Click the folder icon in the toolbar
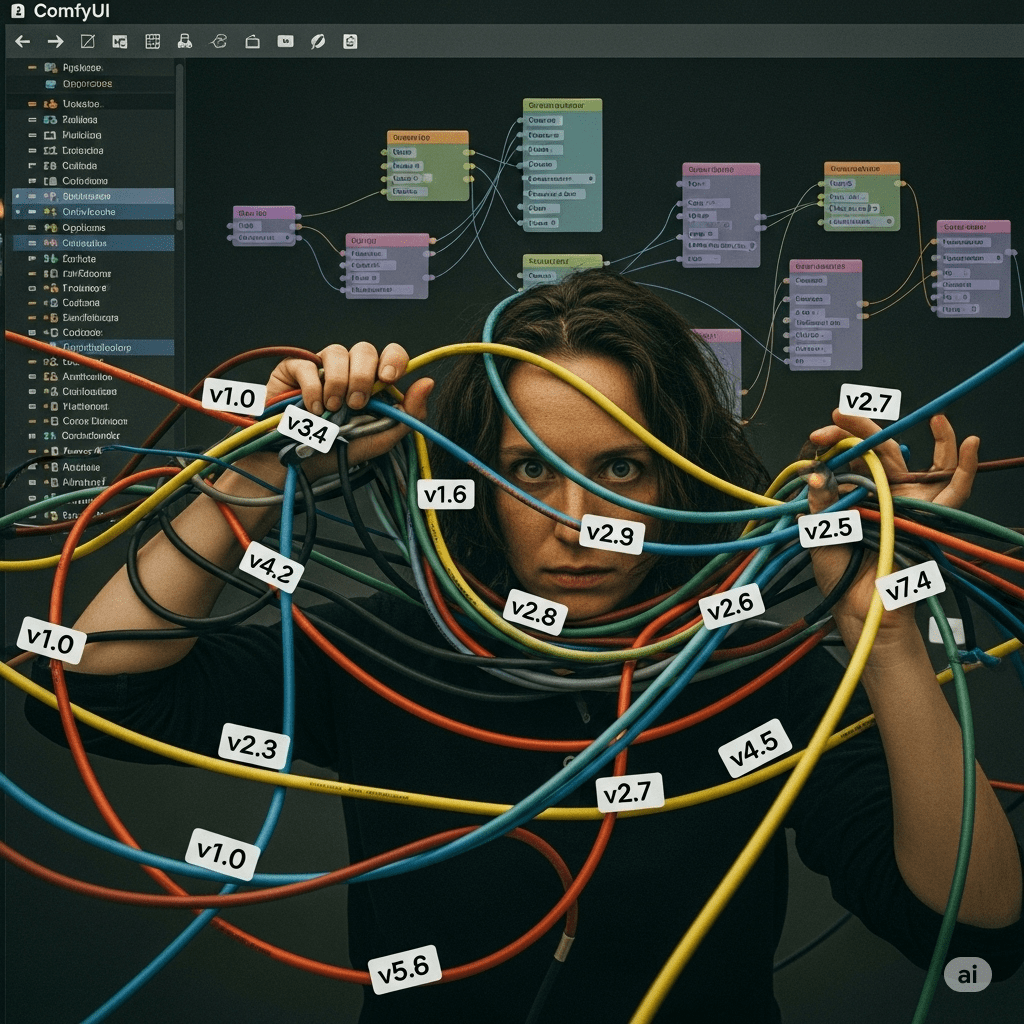The width and height of the screenshot is (1024, 1024). (252, 41)
